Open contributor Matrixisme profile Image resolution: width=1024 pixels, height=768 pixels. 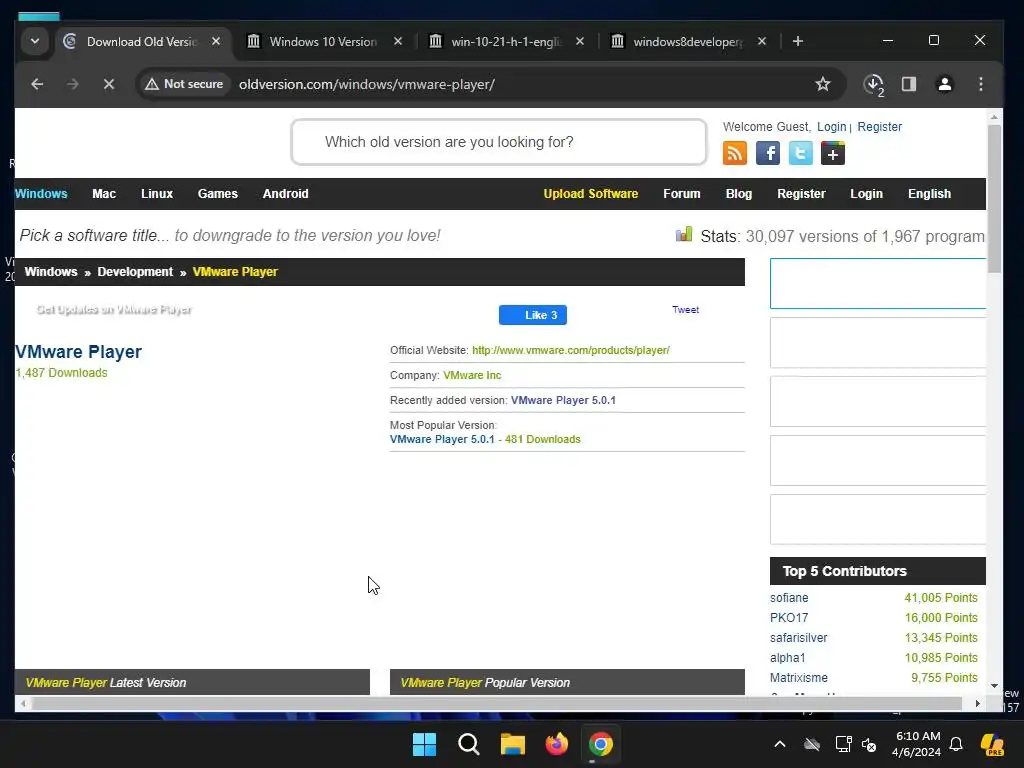[799, 678]
